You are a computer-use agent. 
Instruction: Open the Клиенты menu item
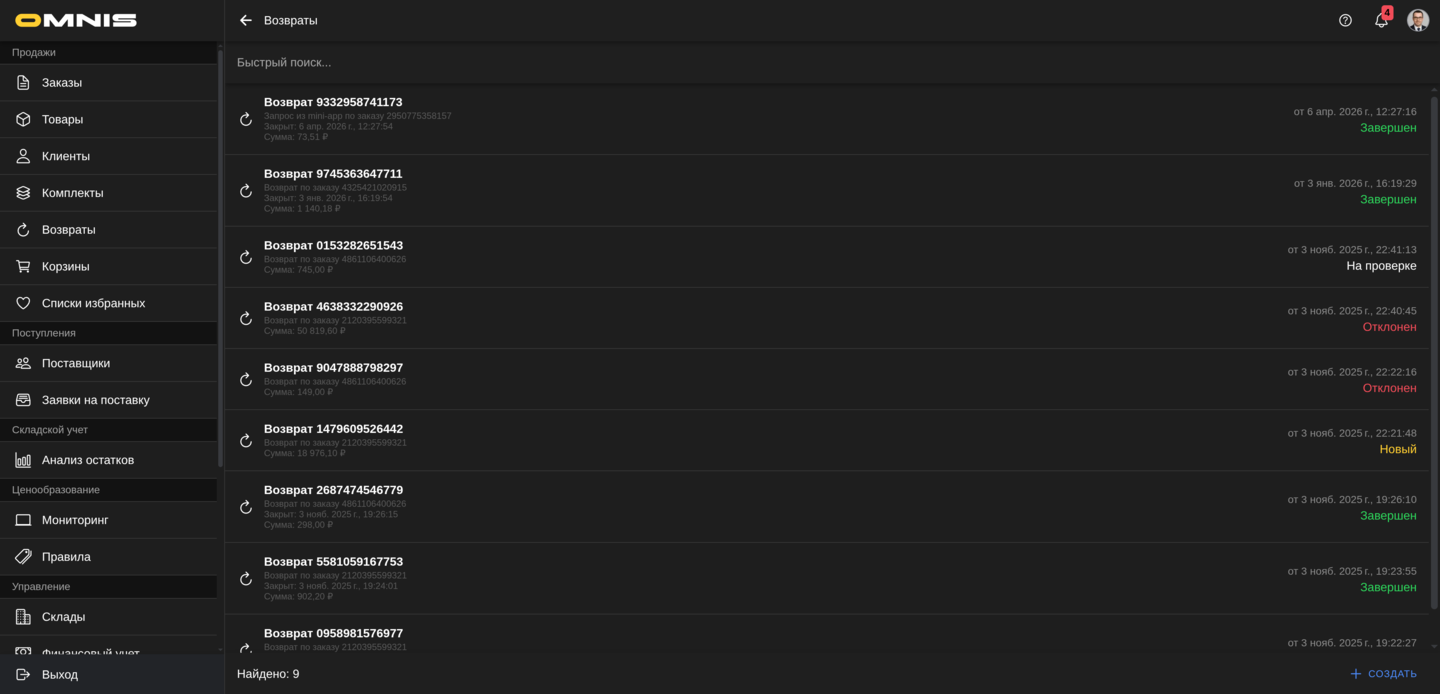point(66,156)
